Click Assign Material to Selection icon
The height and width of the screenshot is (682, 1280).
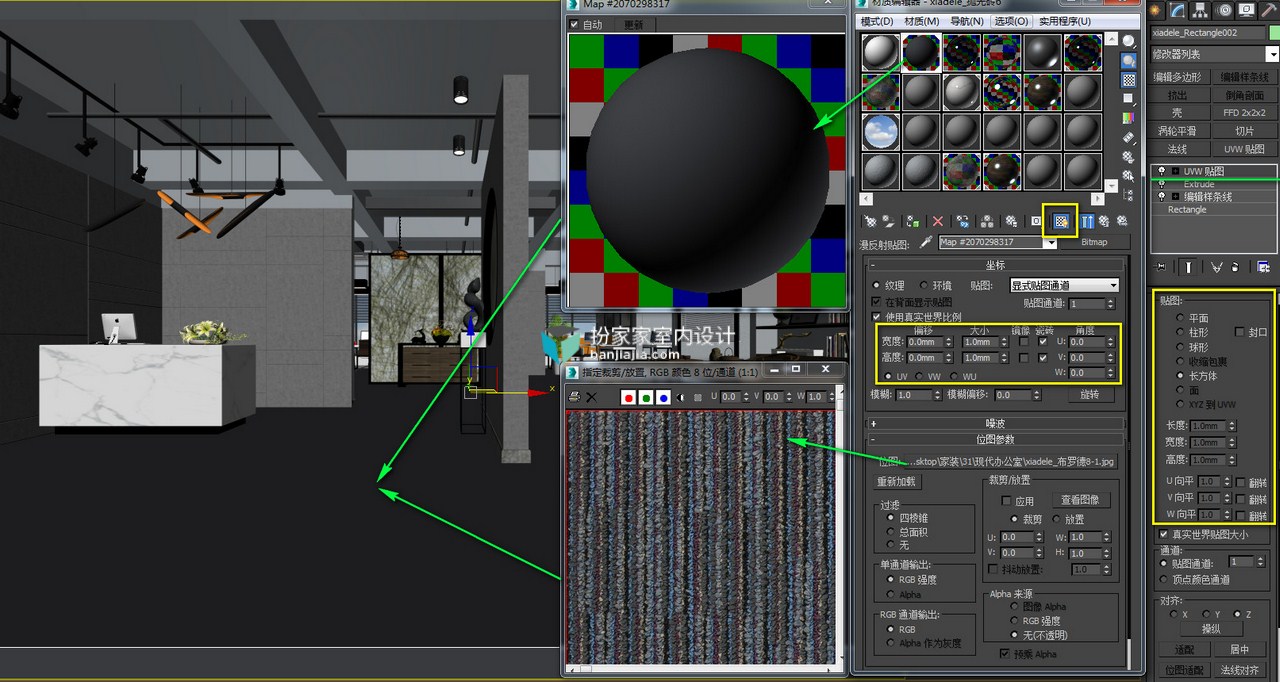(913, 221)
